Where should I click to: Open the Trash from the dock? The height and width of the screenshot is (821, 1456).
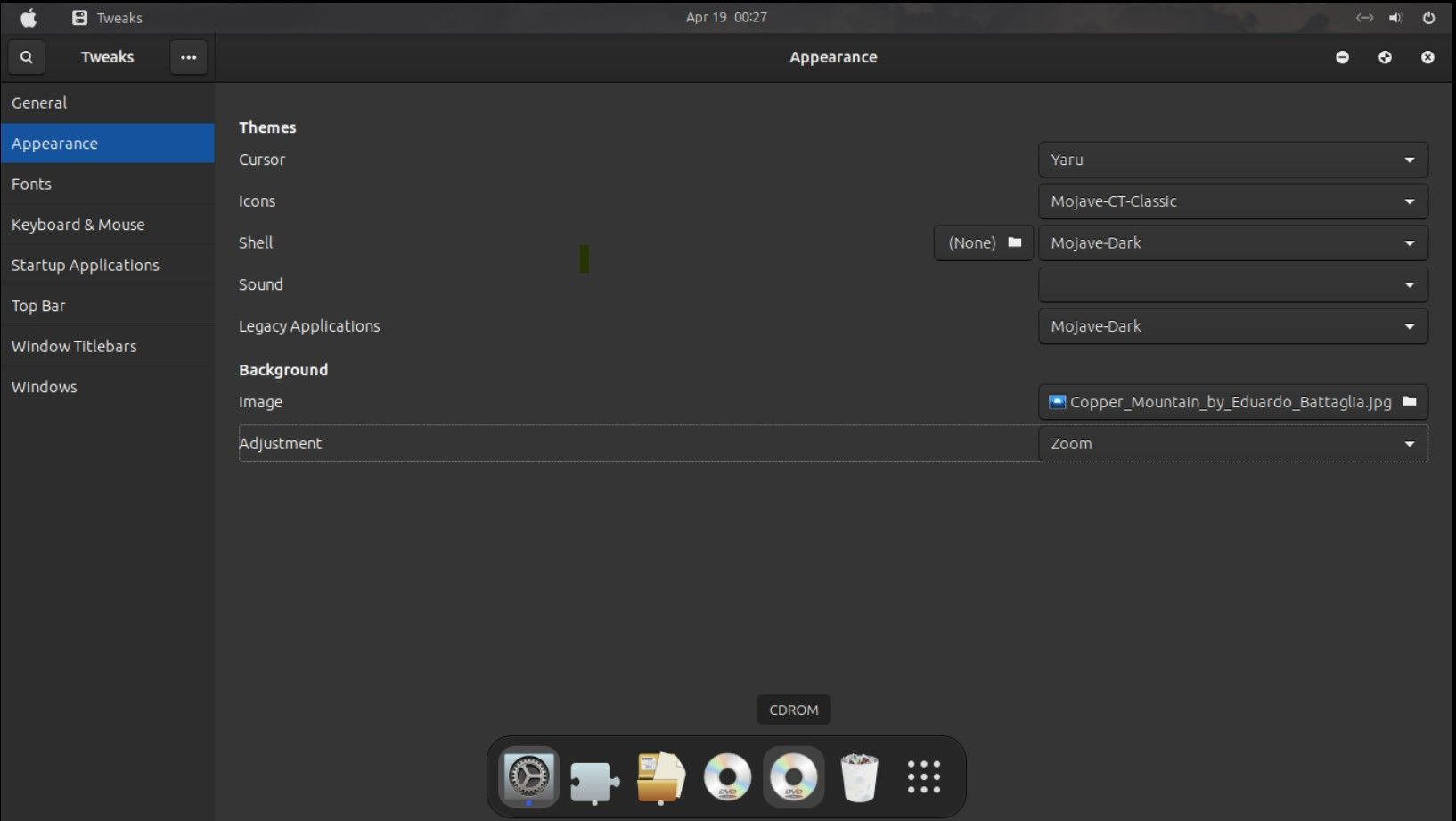[x=858, y=776]
